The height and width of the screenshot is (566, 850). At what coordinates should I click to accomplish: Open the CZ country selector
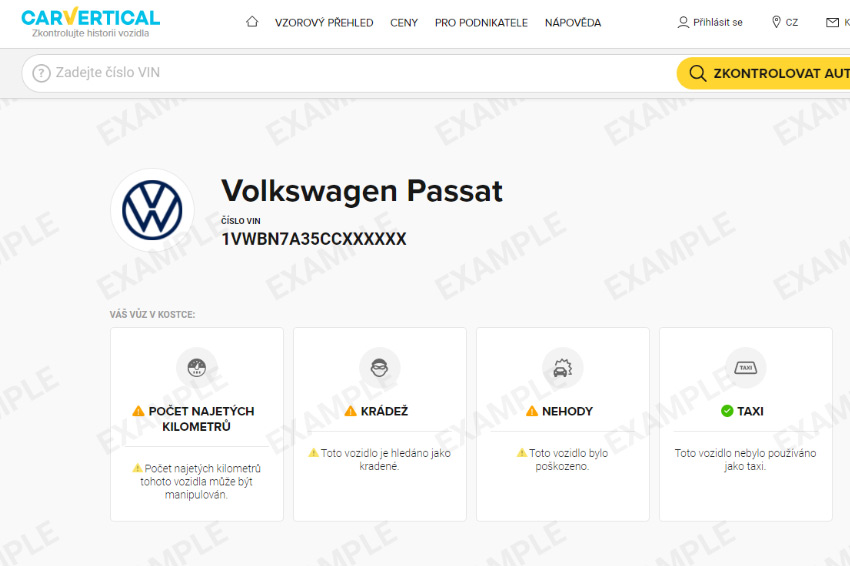tap(791, 23)
